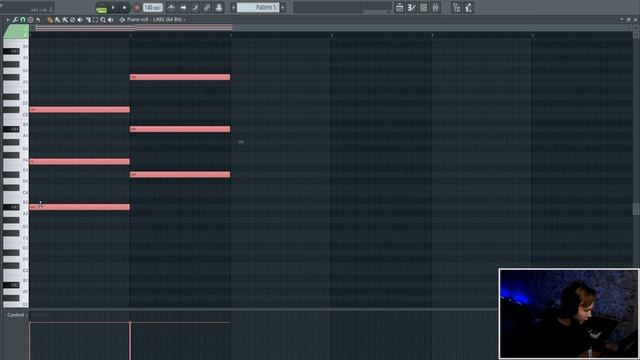Toggle the metronome icon
640x360 pixels.
click(171, 7)
